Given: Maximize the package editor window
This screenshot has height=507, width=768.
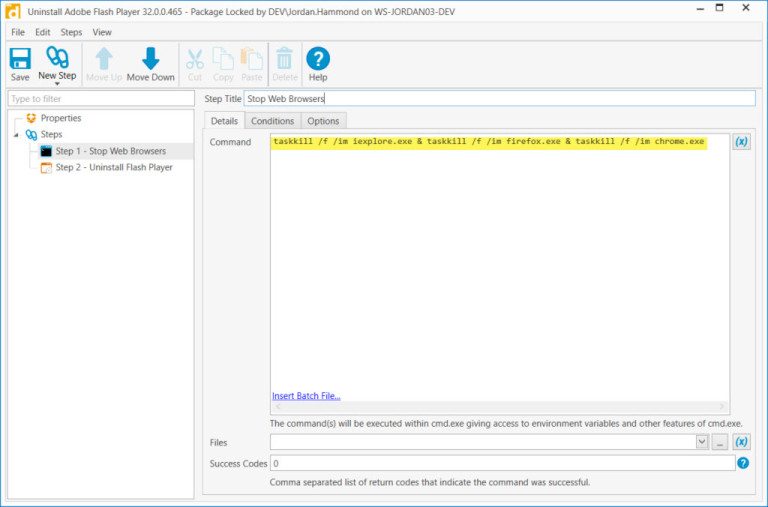Looking at the screenshot, I should tap(720, 7).
